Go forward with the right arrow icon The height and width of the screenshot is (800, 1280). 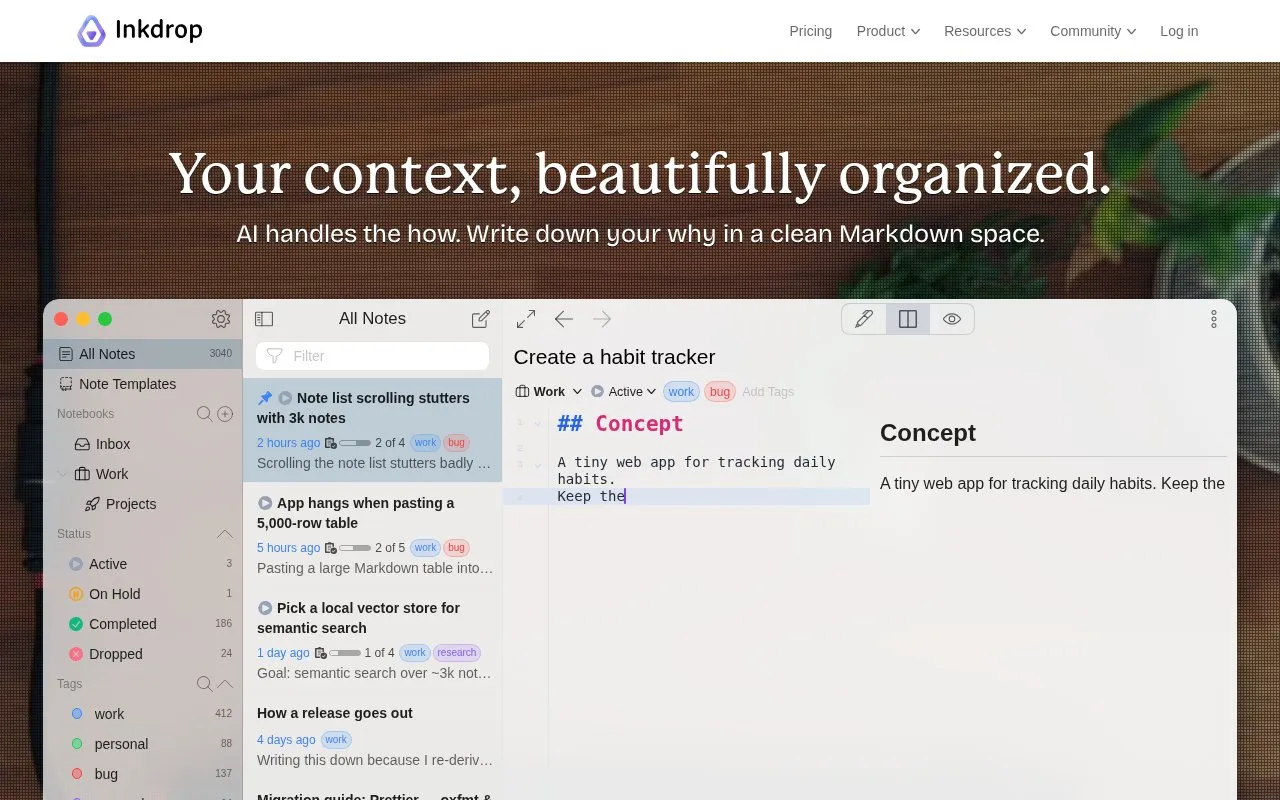point(602,319)
